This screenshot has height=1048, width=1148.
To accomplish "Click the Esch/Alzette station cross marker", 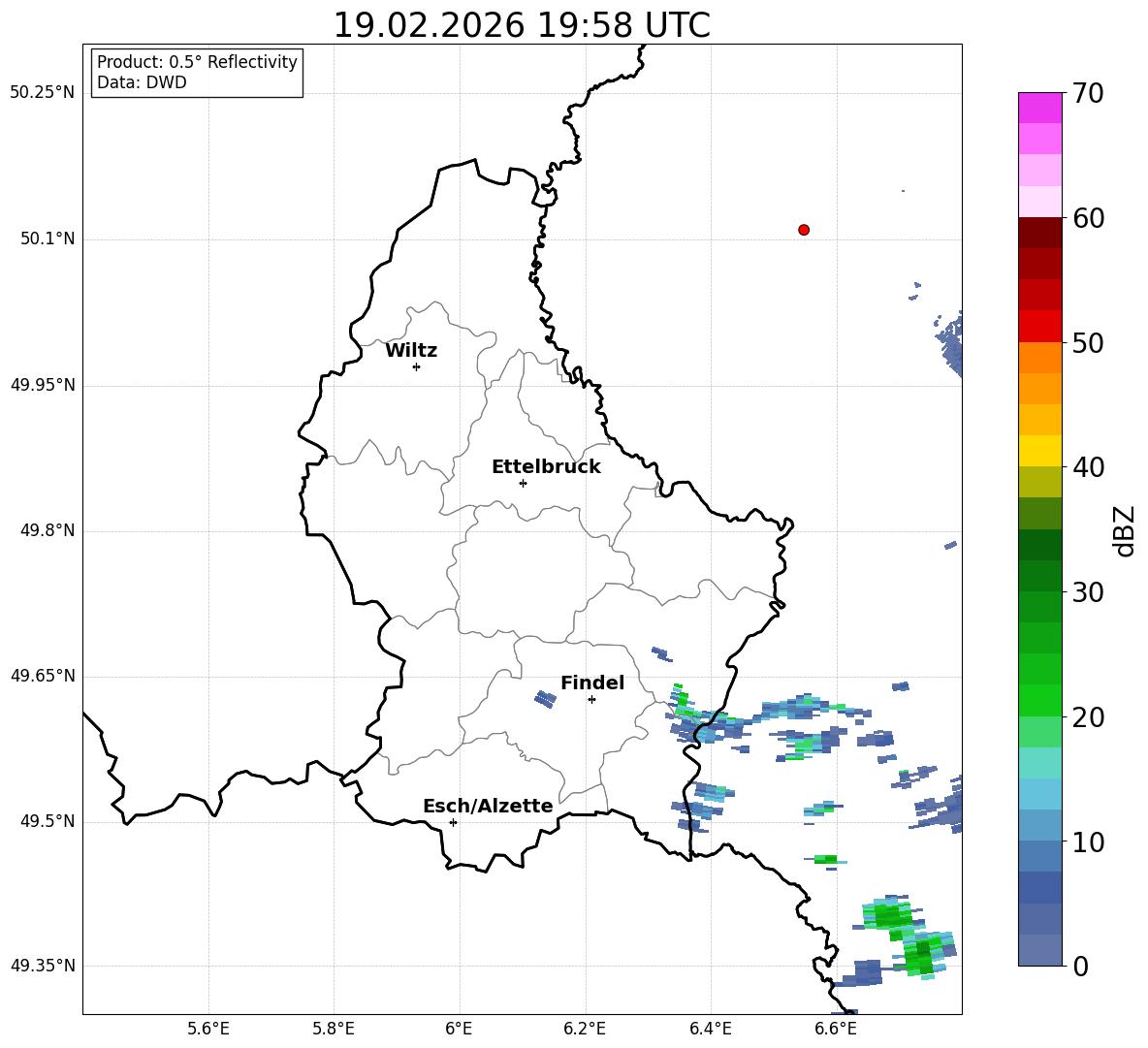I will (453, 822).
